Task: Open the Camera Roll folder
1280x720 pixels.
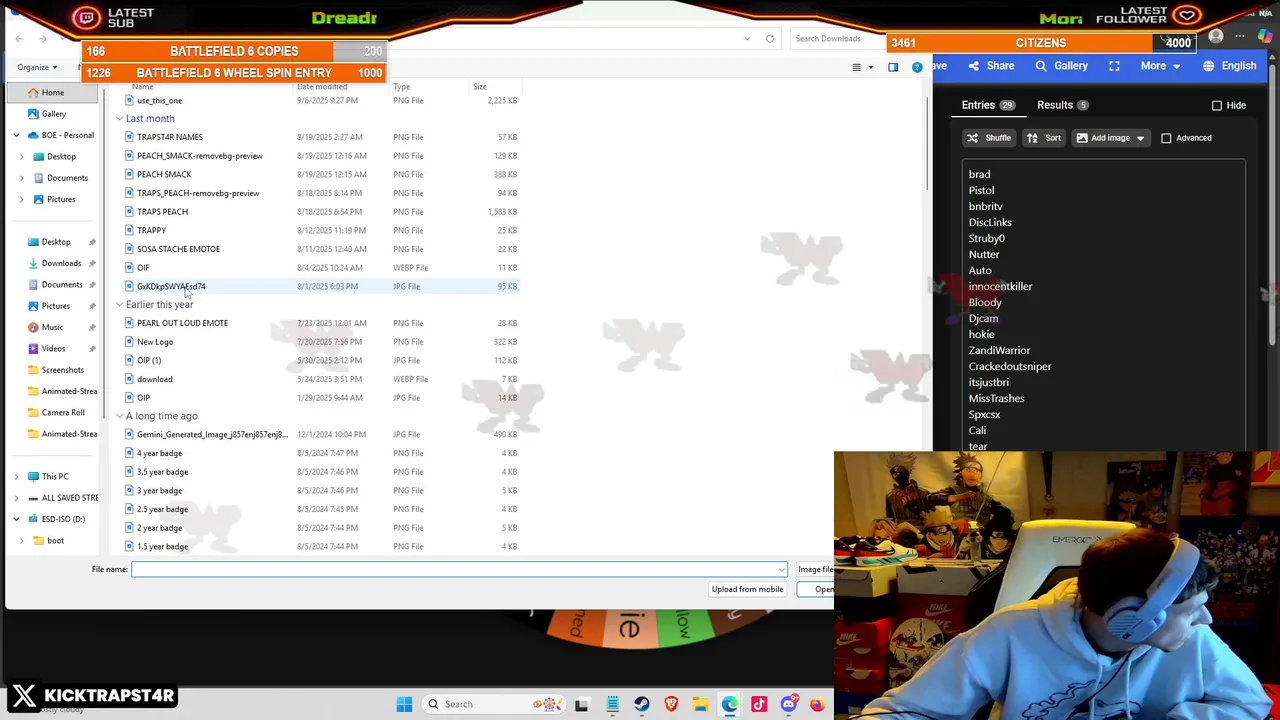Action: [63, 412]
